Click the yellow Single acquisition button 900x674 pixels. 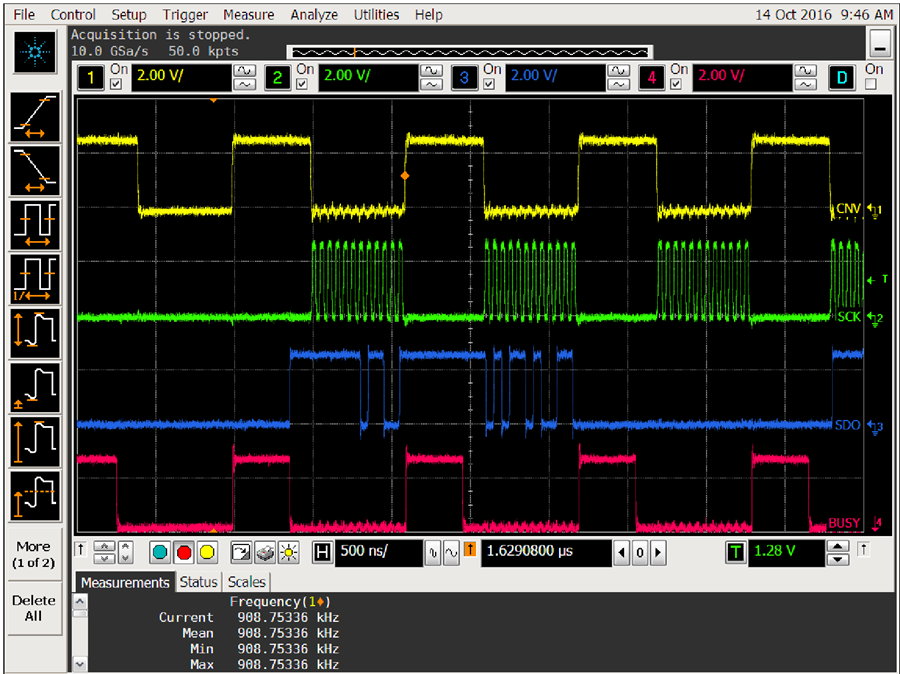point(207,553)
